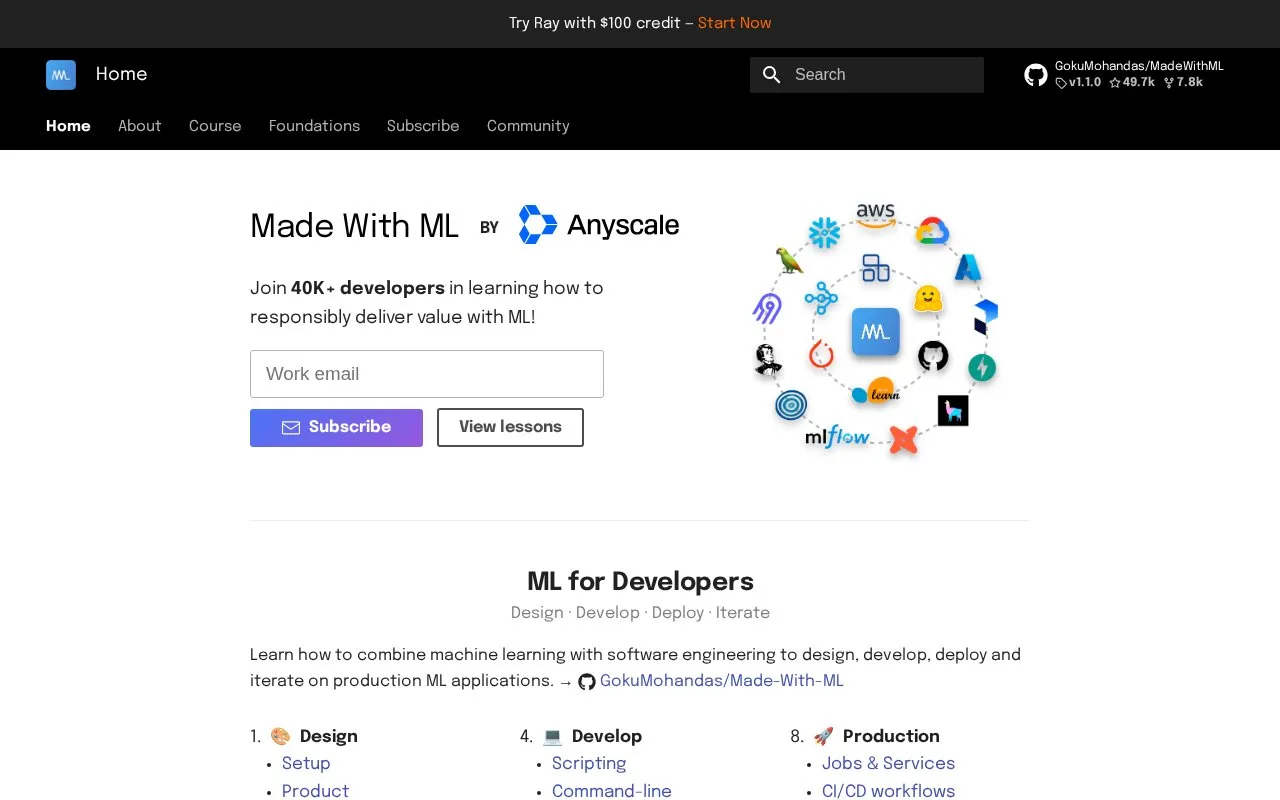1280x800 pixels.
Task: Click the orange X icon in the graphic
Action: click(x=903, y=439)
